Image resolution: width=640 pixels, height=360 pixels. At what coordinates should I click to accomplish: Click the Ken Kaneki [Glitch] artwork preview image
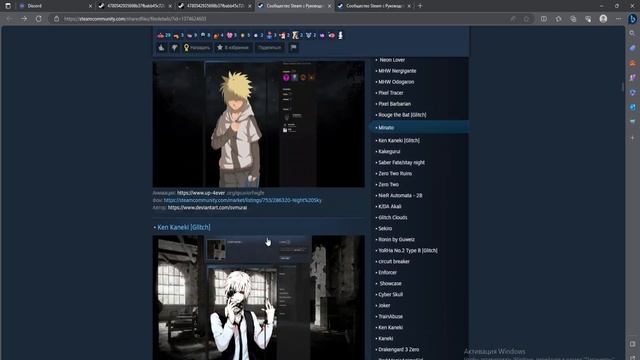258,298
